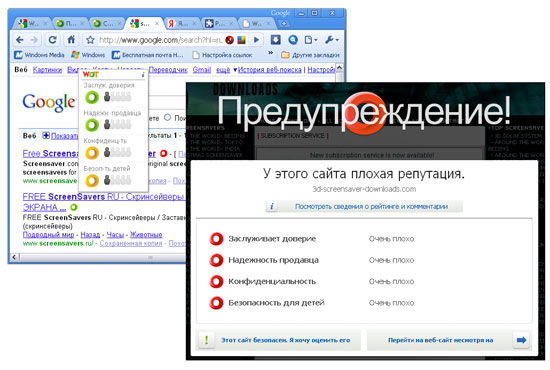Go back with the browser back arrow
The width and height of the screenshot is (550, 370).
20,40
